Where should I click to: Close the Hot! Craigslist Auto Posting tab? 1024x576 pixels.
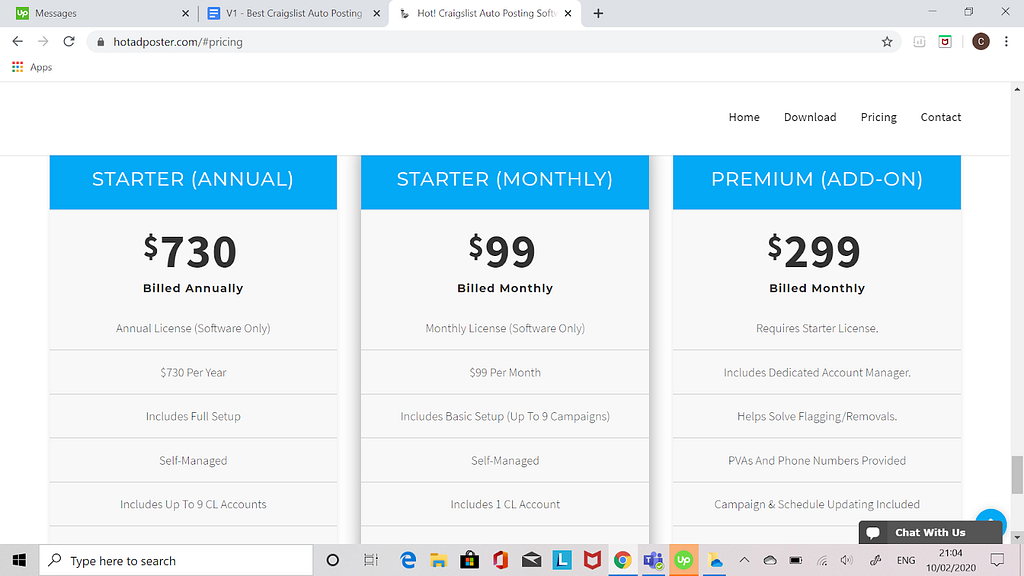[x=568, y=13]
